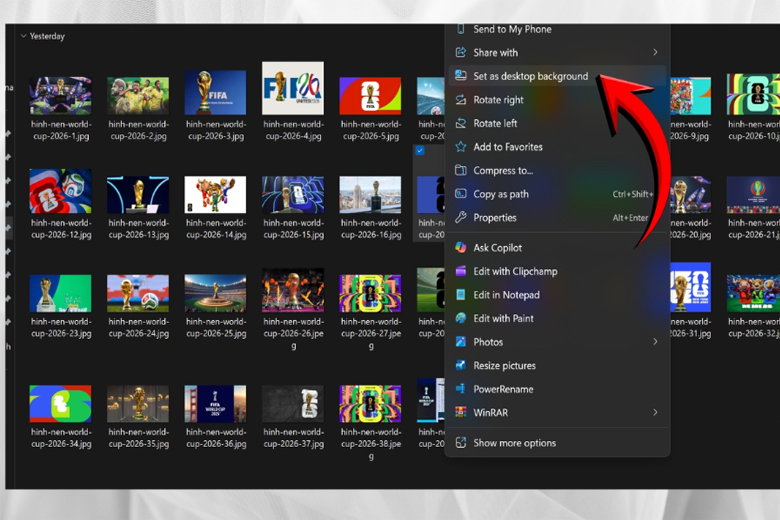Viewport: 780px width, 520px height.
Task: Select thumbnail hinh-nen-world-cup-2026-35.jpg
Action: click(138, 404)
